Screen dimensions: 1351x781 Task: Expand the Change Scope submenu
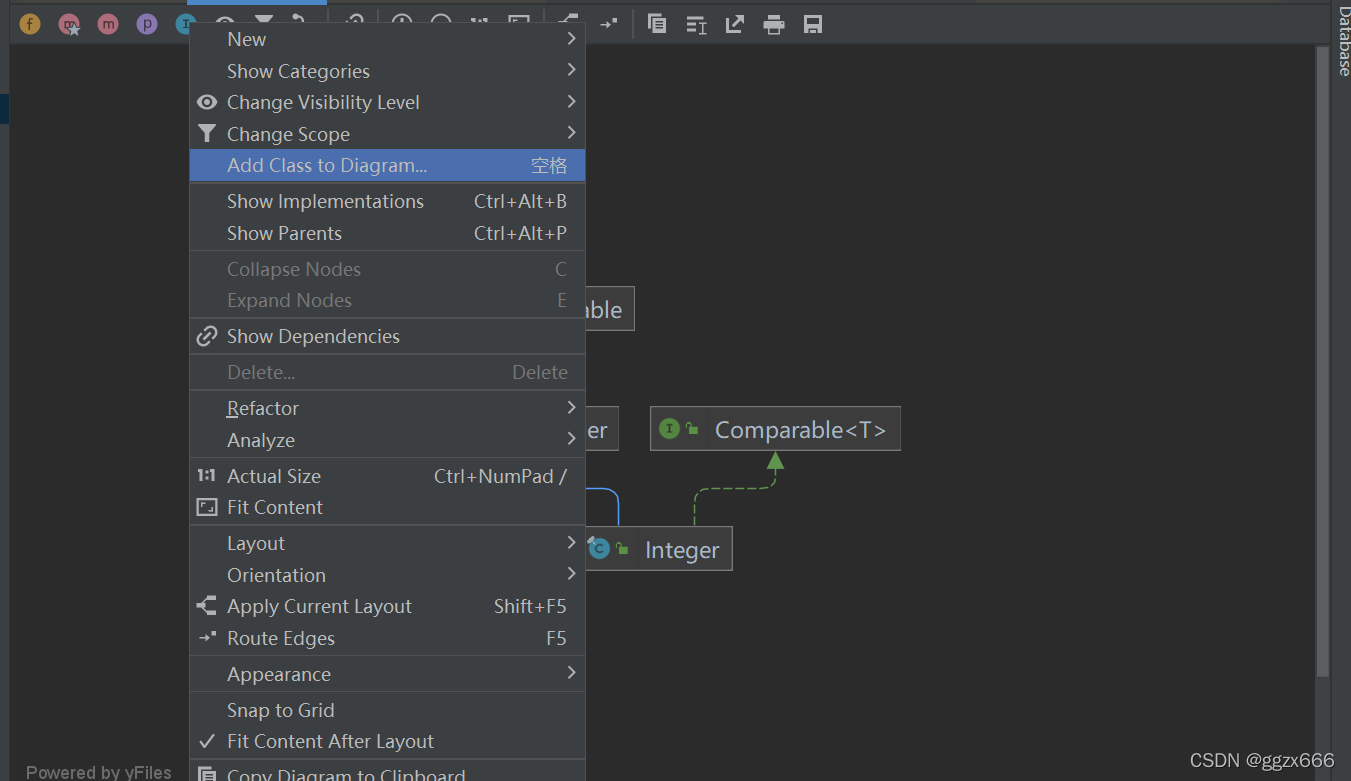(387, 134)
